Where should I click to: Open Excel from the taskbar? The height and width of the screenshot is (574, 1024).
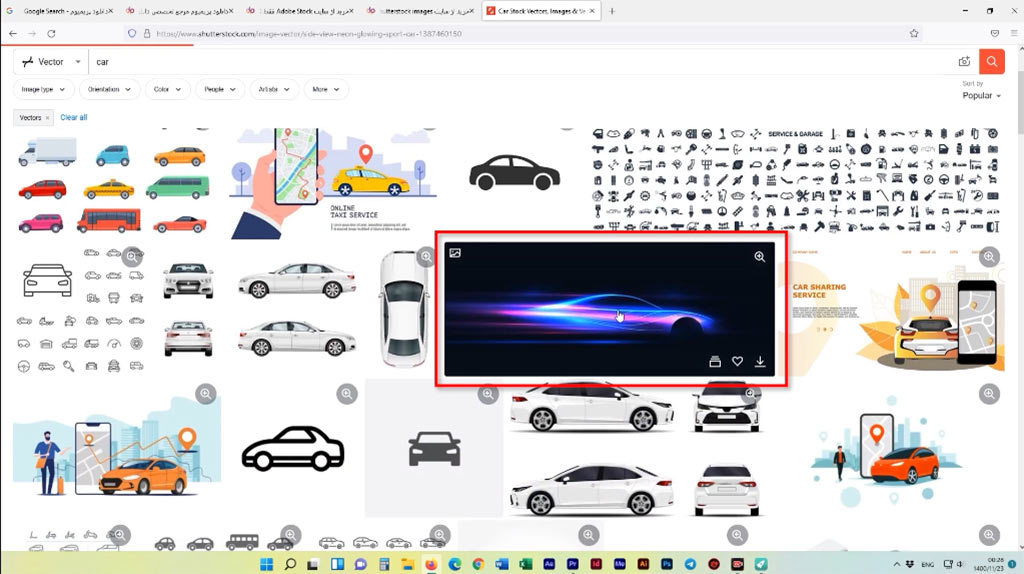525,564
